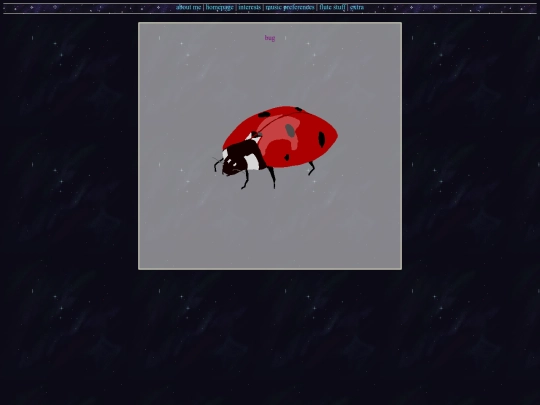Go to the "homepage" link
540x405 pixels.
click(x=220, y=7)
